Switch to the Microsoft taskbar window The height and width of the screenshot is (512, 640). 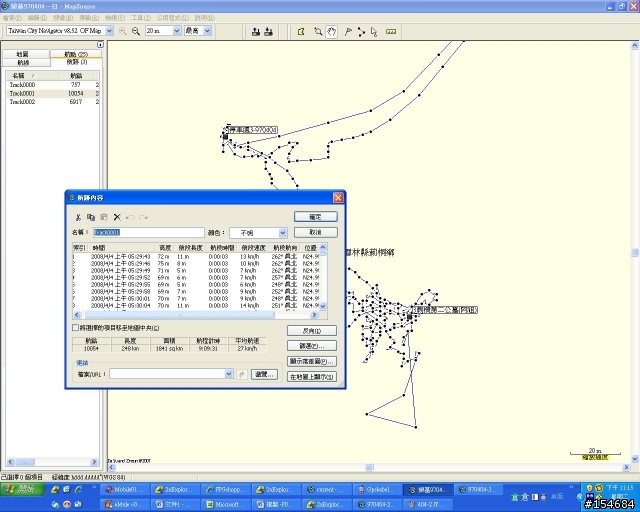[x=225, y=504]
